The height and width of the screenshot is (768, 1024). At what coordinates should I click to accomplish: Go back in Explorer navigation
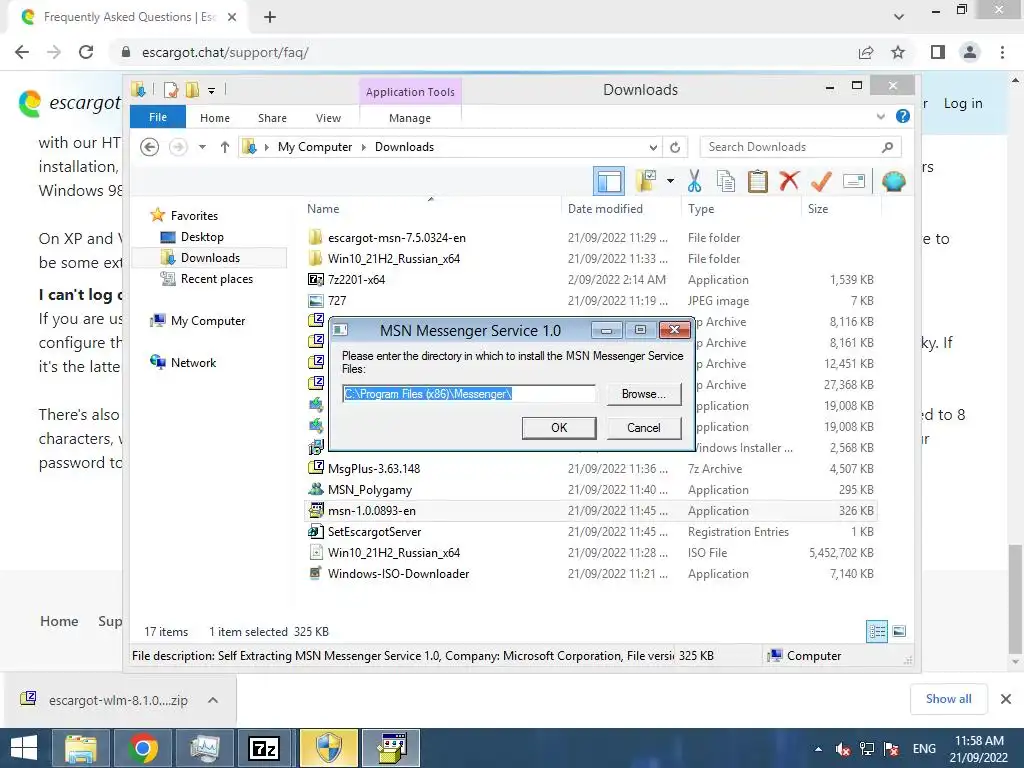tap(150, 147)
